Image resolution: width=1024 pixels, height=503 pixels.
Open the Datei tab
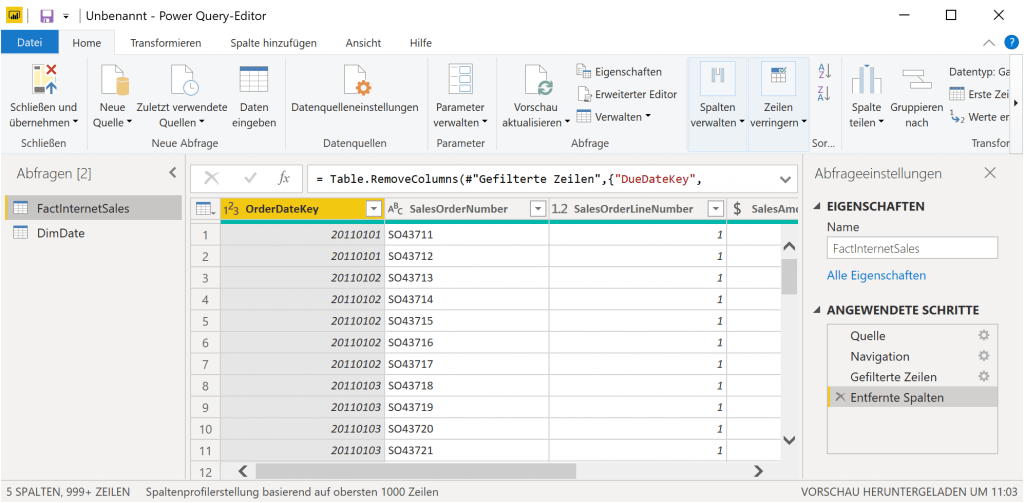pyautogui.click(x=29, y=42)
